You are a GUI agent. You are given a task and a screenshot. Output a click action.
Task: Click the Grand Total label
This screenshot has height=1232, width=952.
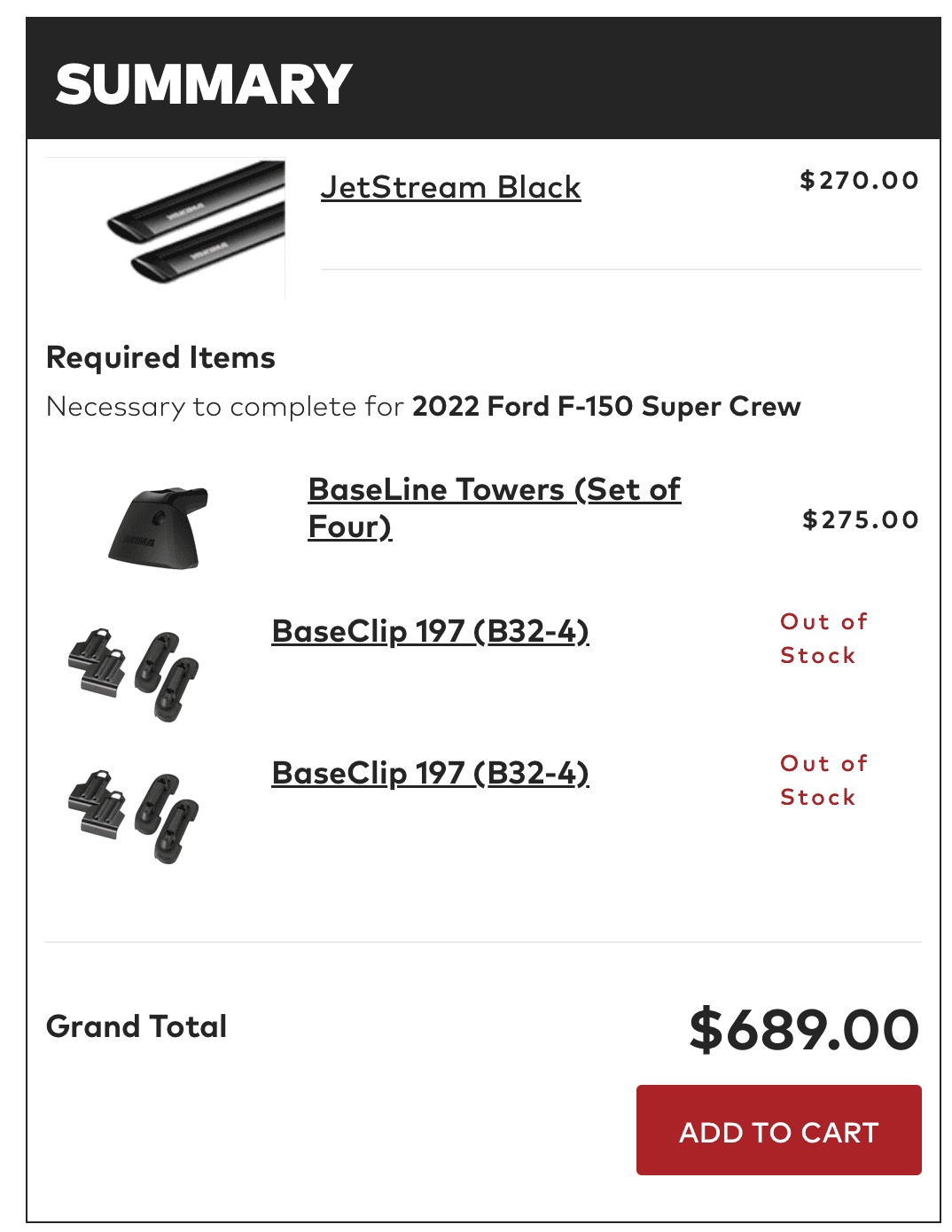click(137, 1026)
